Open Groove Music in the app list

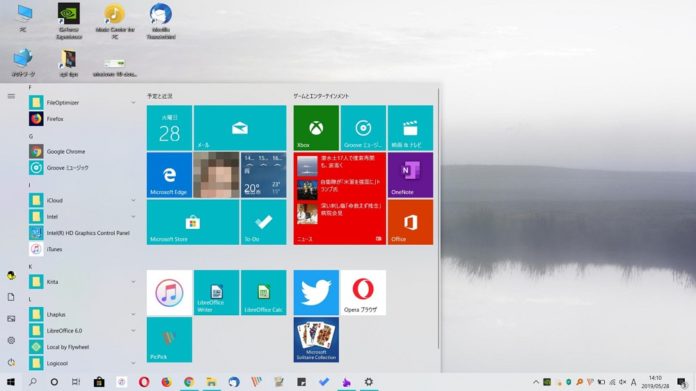pos(82,168)
